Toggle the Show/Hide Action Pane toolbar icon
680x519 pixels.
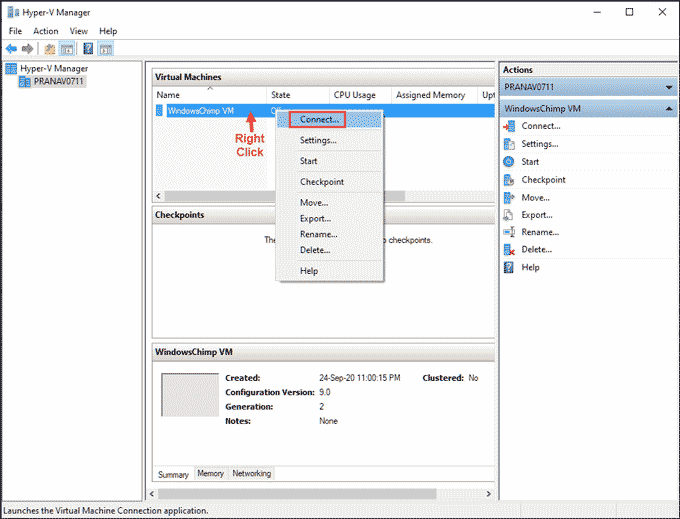click(105, 49)
